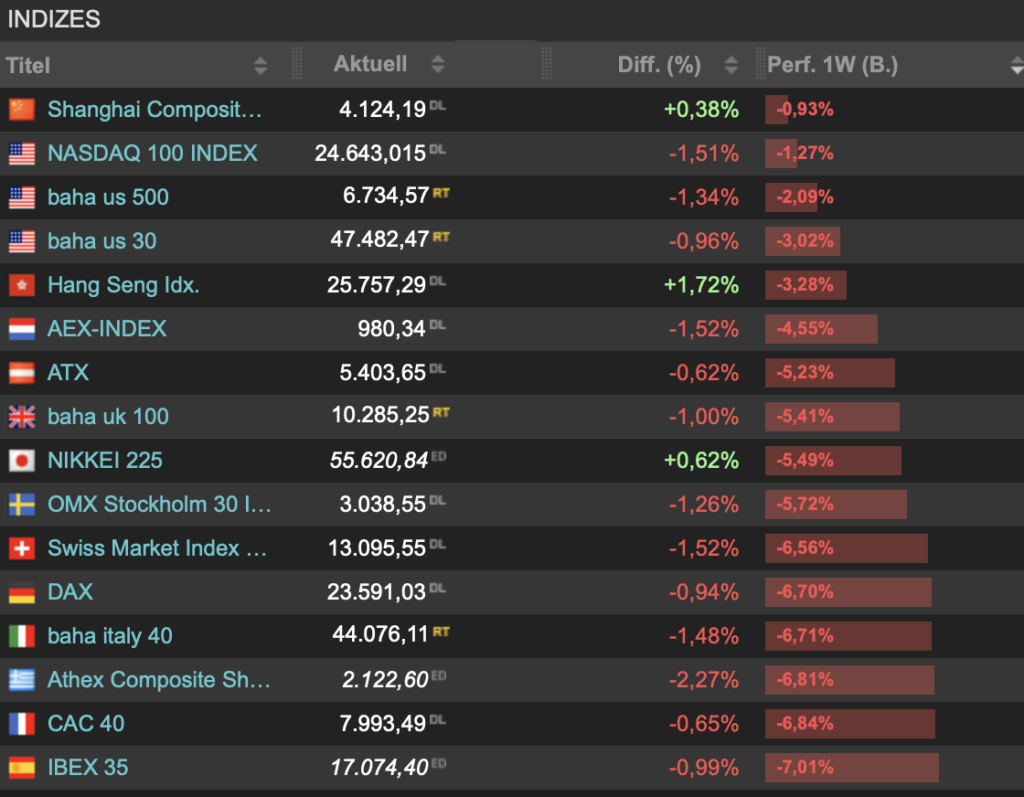Image resolution: width=1024 pixels, height=797 pixels.
Task: Toggle sorting on Diff. (%) column arrows
Action: coord(731,66)
